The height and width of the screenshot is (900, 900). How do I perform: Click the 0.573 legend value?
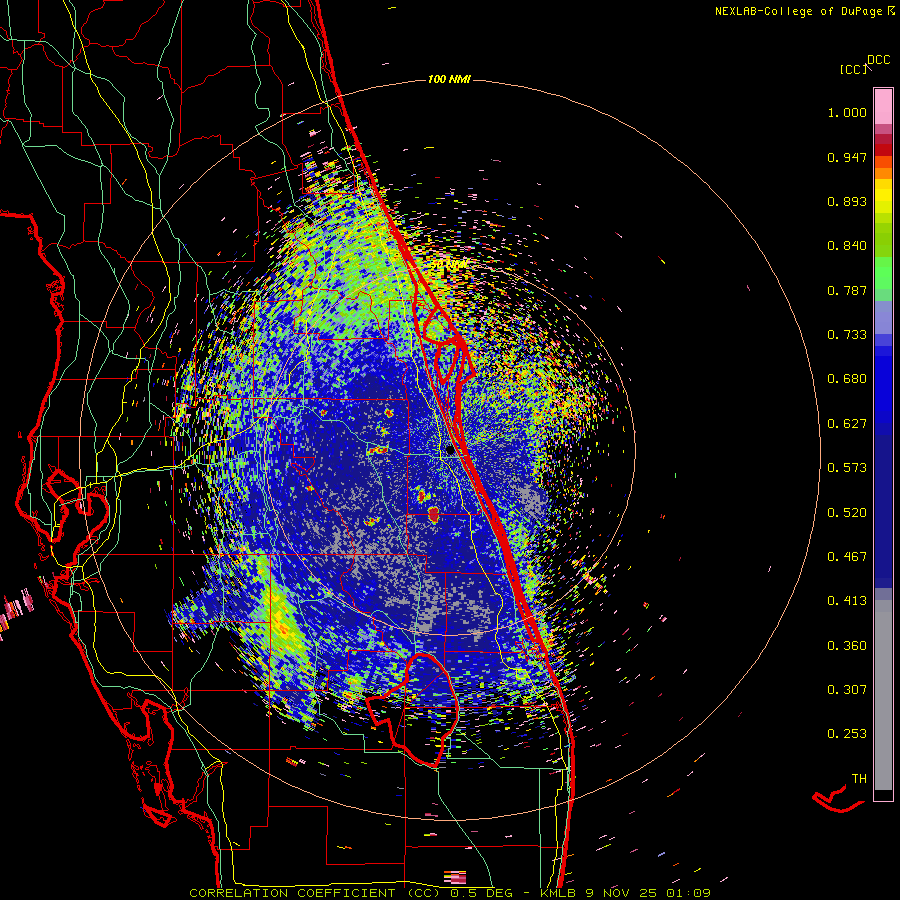click(847, 468)
